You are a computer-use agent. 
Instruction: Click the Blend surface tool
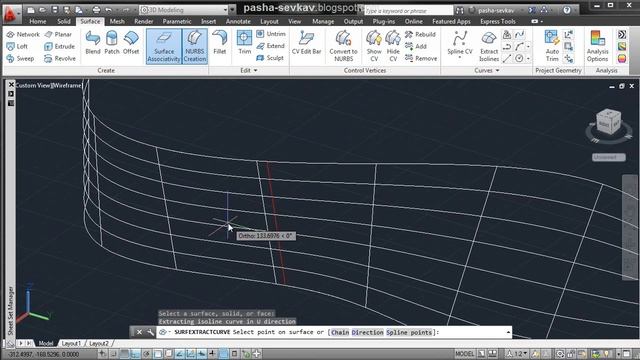tap(93, 42)
